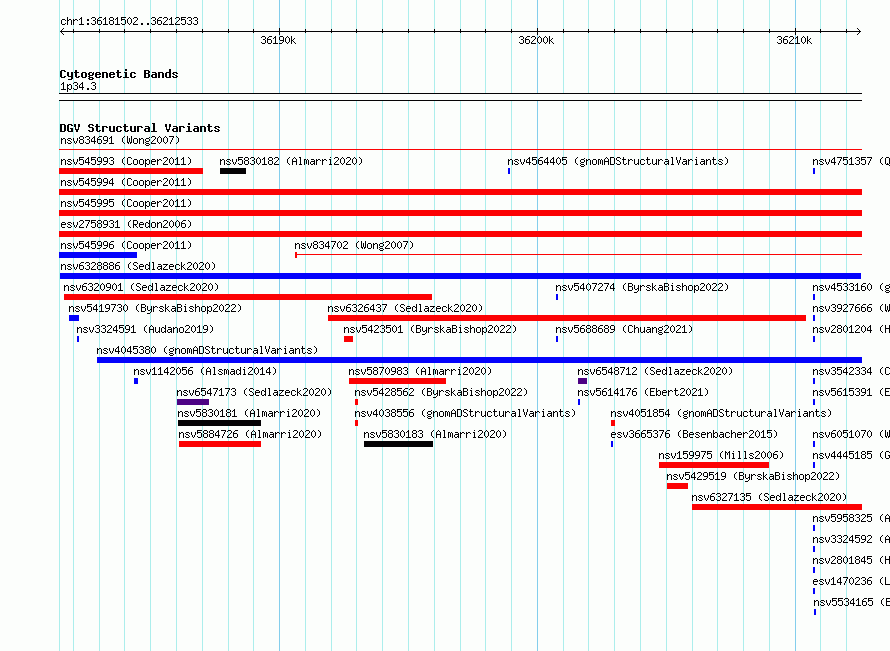Select the red nsv6327135 (Sedlazeck2020) bar
The height and width of the screenshot is (651, 890).
777,507
